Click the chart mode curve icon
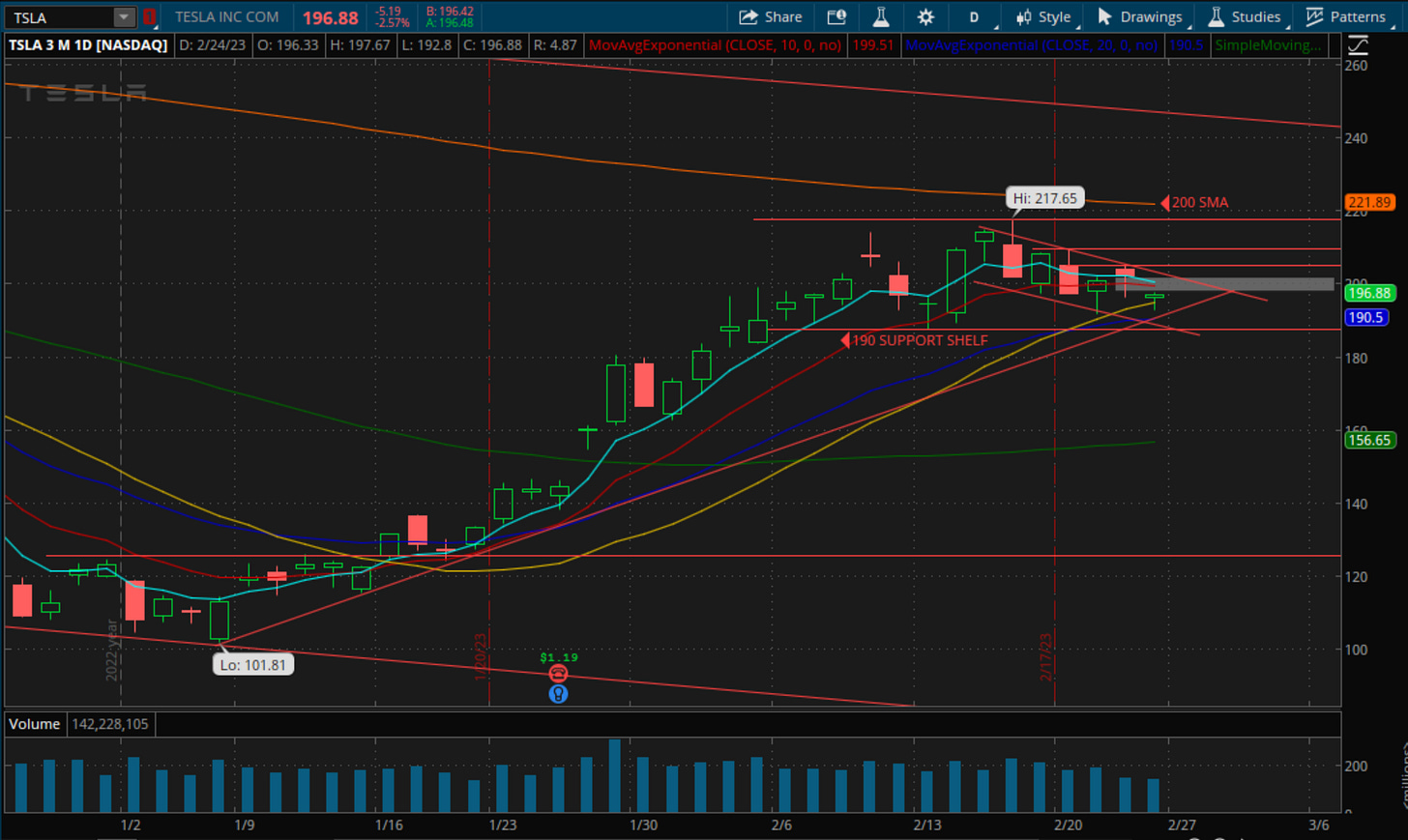Screen dimensions: 1408x840 coord(1358,45)
